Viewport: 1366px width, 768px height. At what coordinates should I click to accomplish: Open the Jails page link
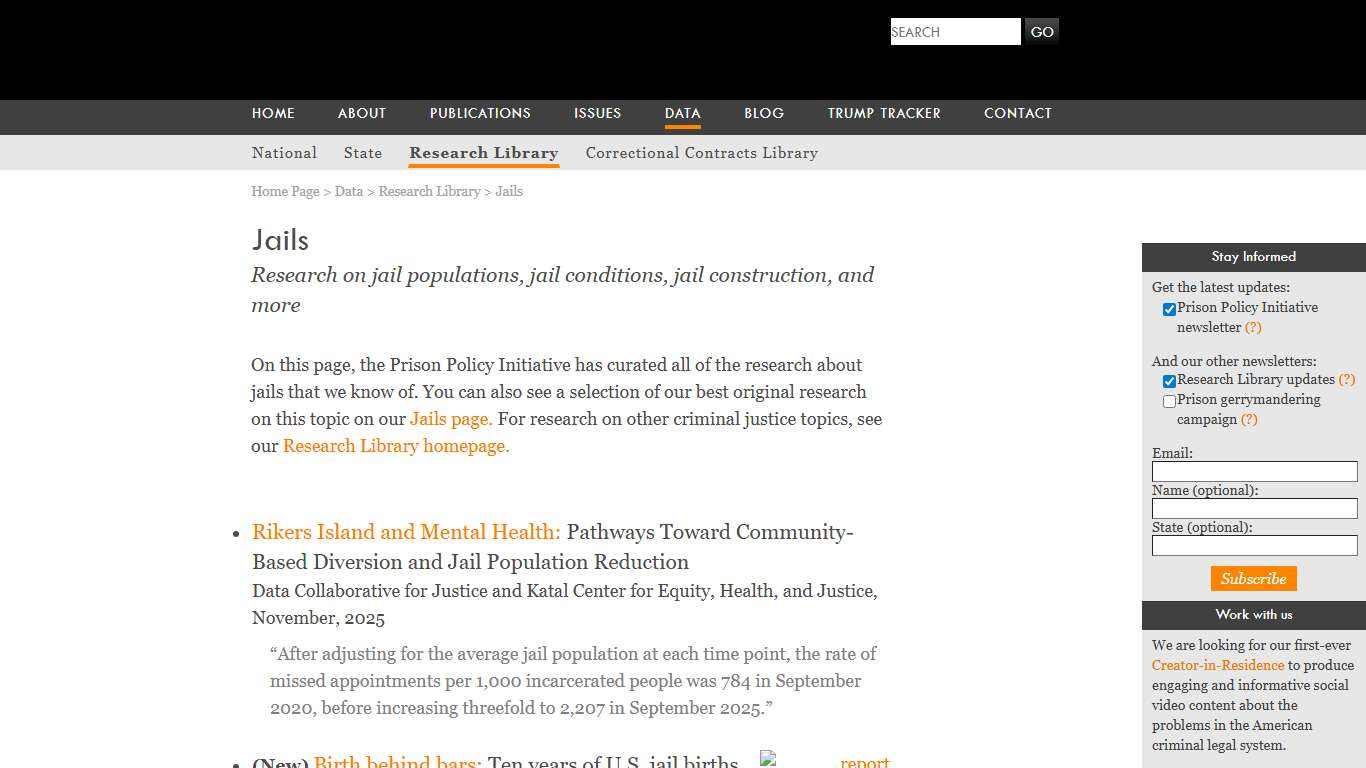(x=449, y=419)
